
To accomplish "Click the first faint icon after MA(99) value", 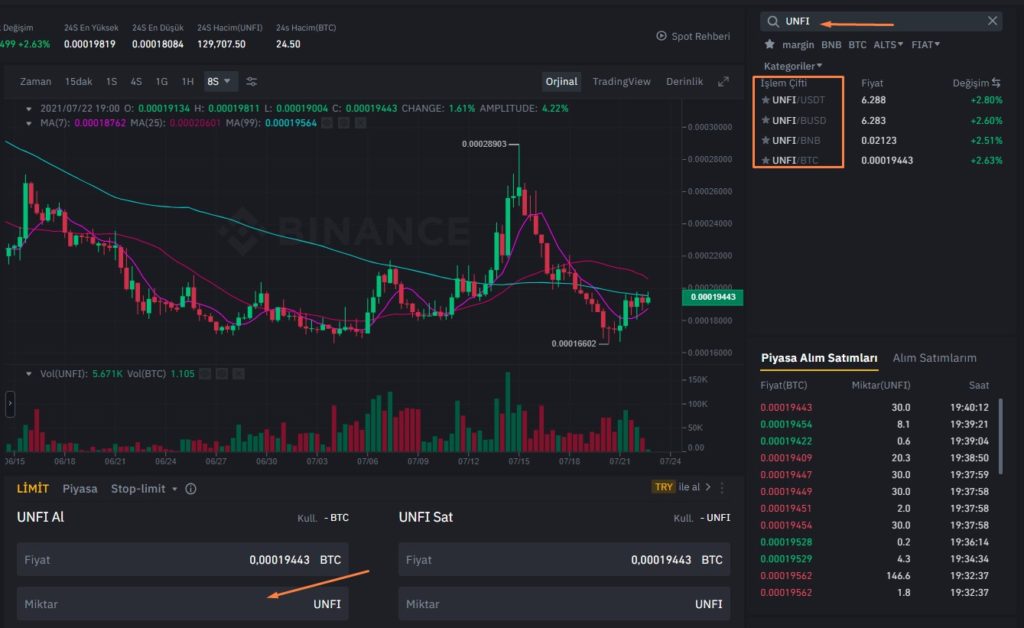I will (327, 123).
